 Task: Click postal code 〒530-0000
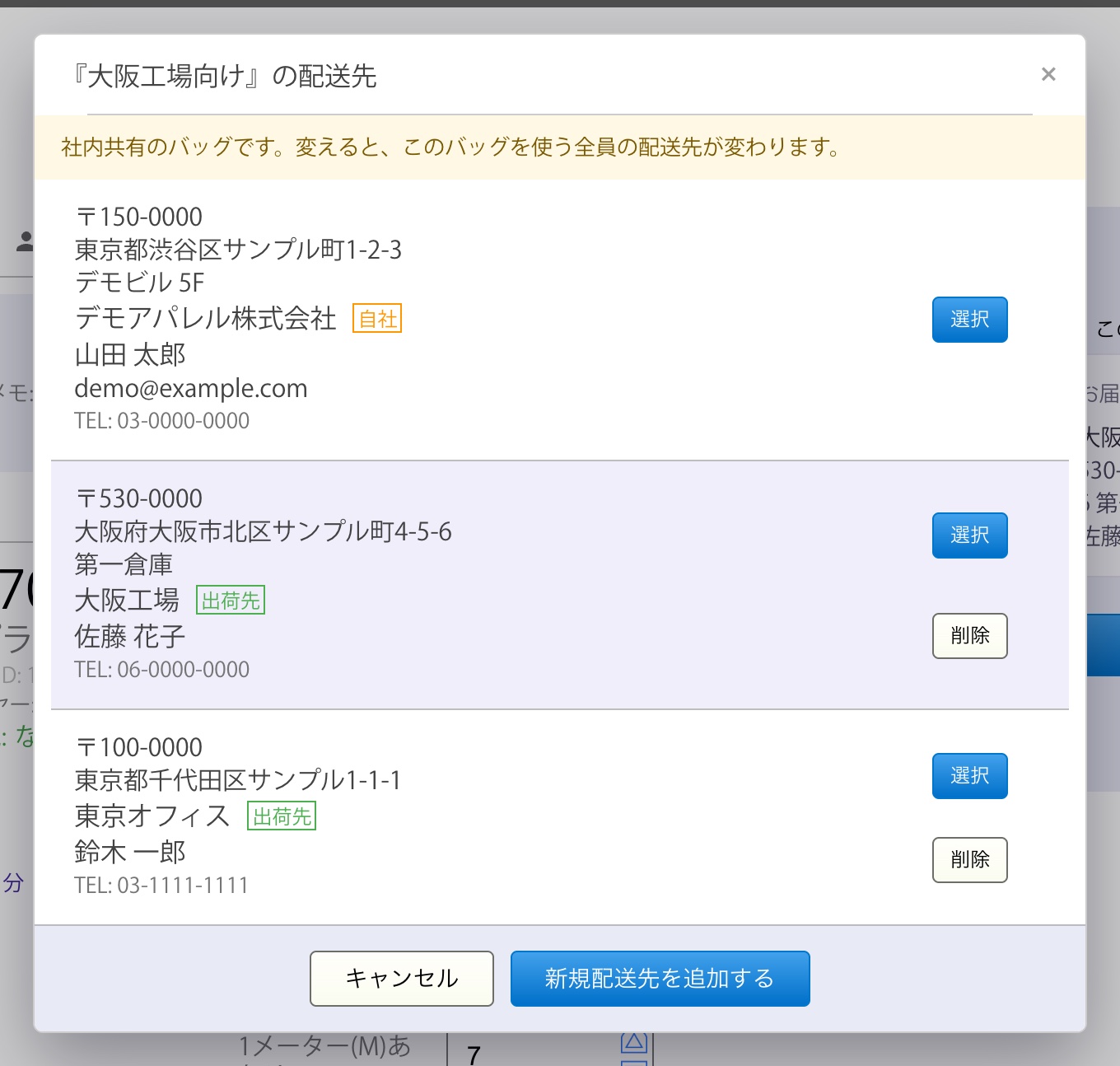pos(138,498)
